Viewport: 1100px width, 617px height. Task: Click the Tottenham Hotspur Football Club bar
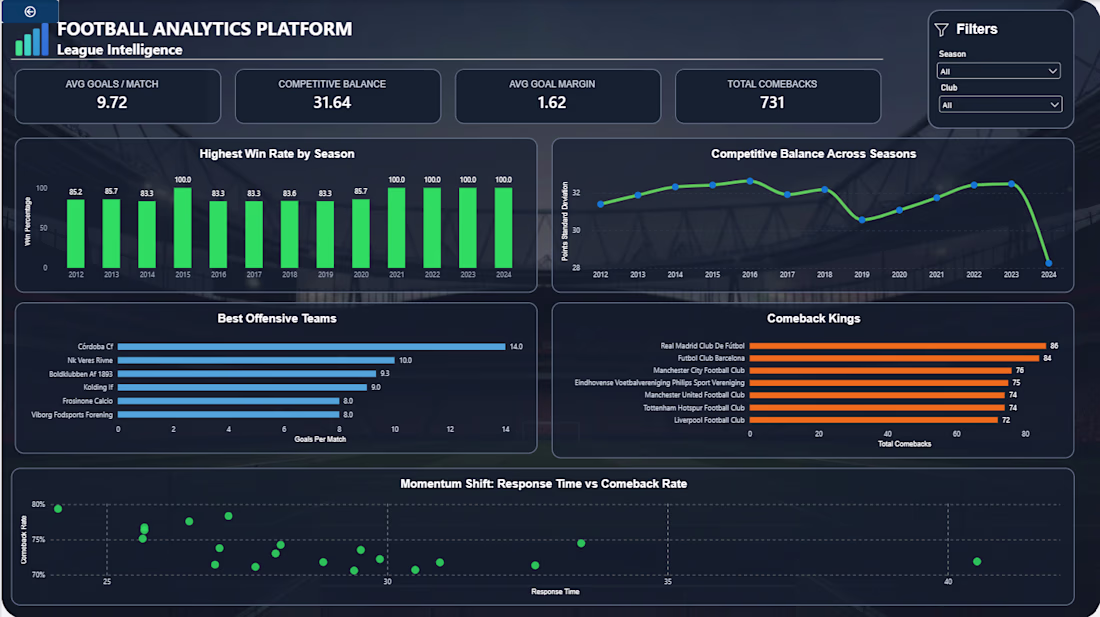point(877,407)
